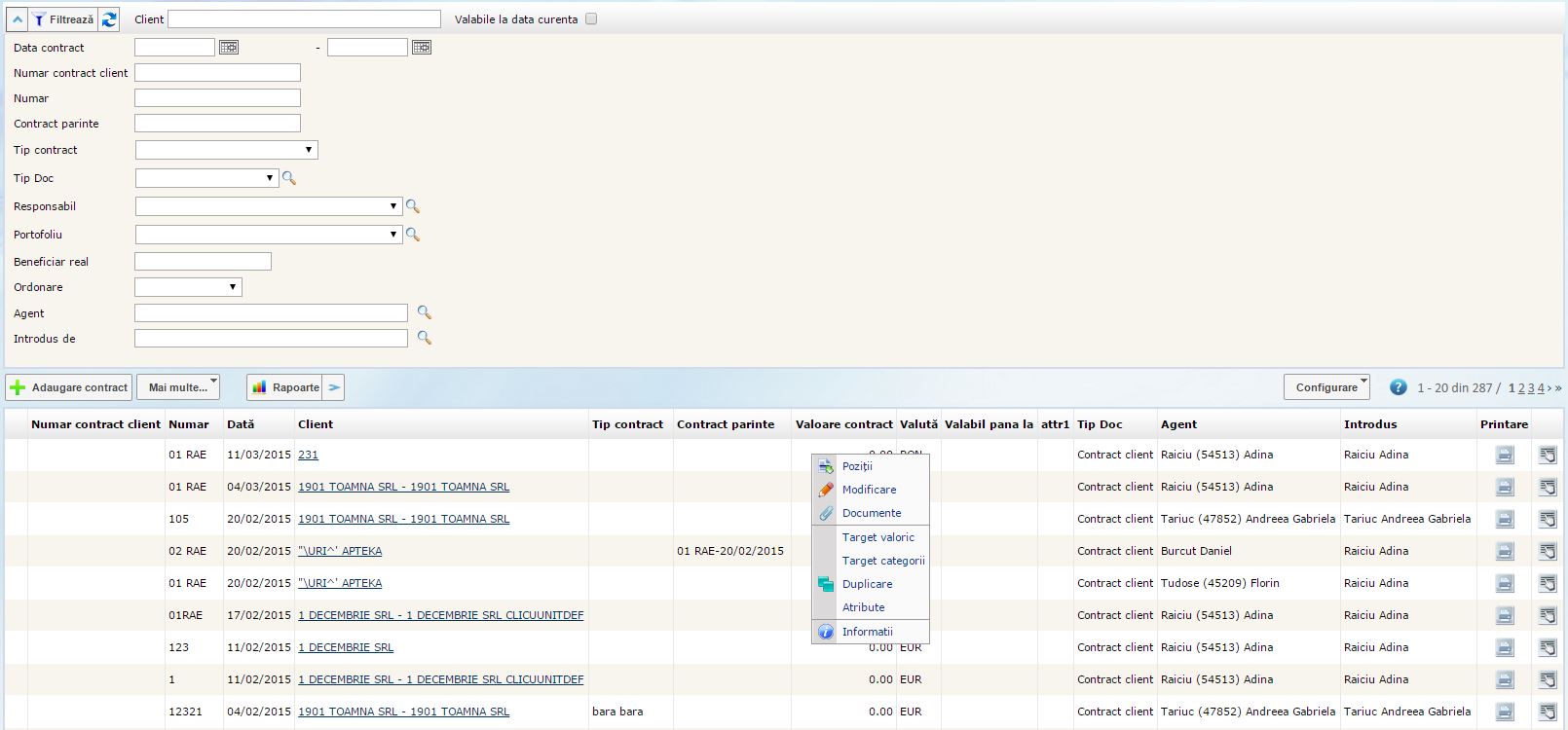Choose Duplicare in the context menu
The width and height of the screenshot is (1568, 730).
867,584
